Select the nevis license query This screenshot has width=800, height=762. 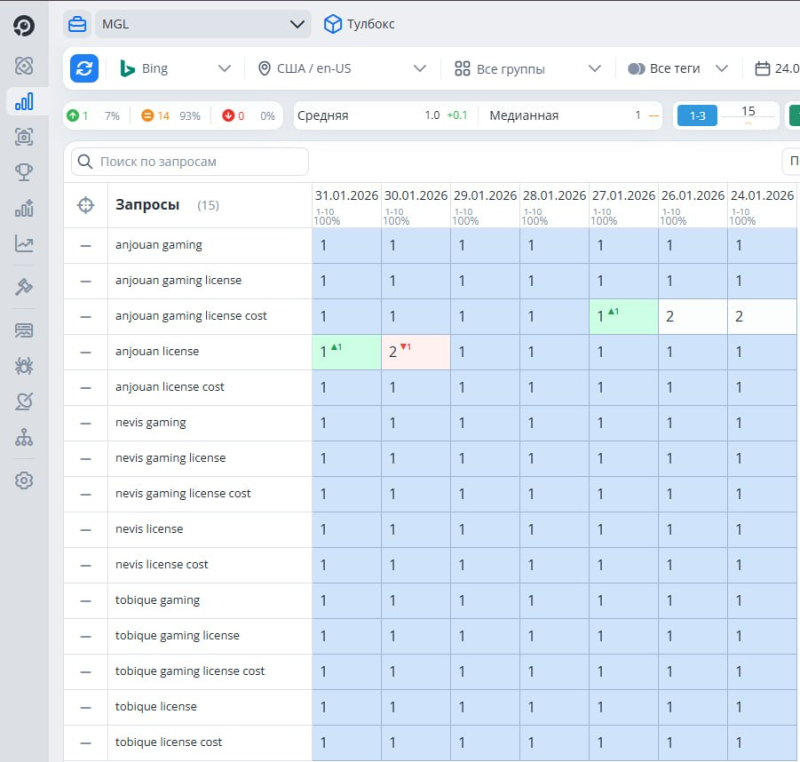click(149, 529)
